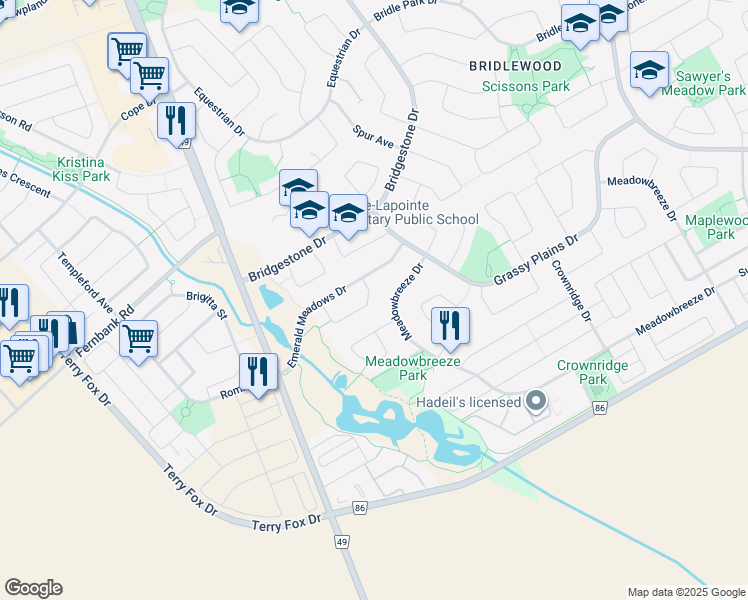Viewport: 748px width, 600px height.
Task: Click the front shopping cart marker near Cope Dr
Action: [149, 76]
